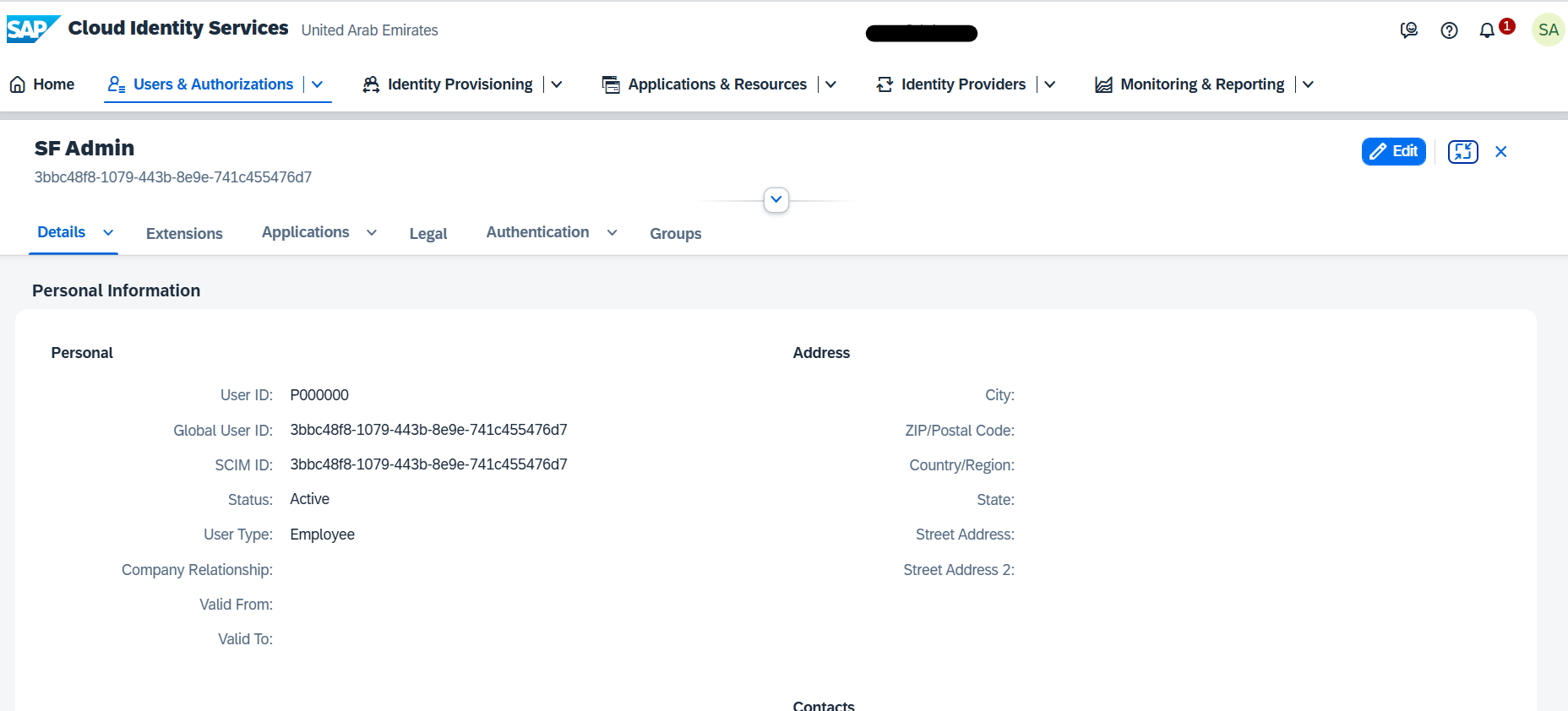The image size is (1568, 711).
Task: Expand the Monitoring & Reporting dropdown arrow
Action: (1308, 84)
